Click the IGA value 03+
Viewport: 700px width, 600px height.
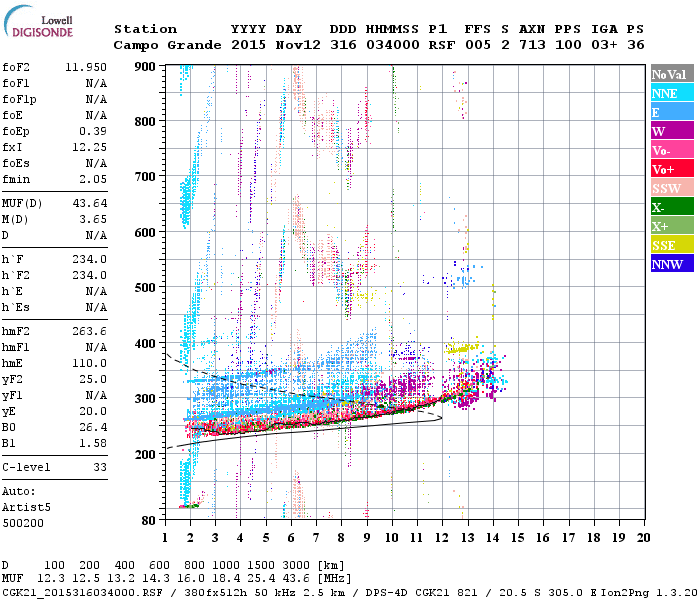click(x=604, y=45)
